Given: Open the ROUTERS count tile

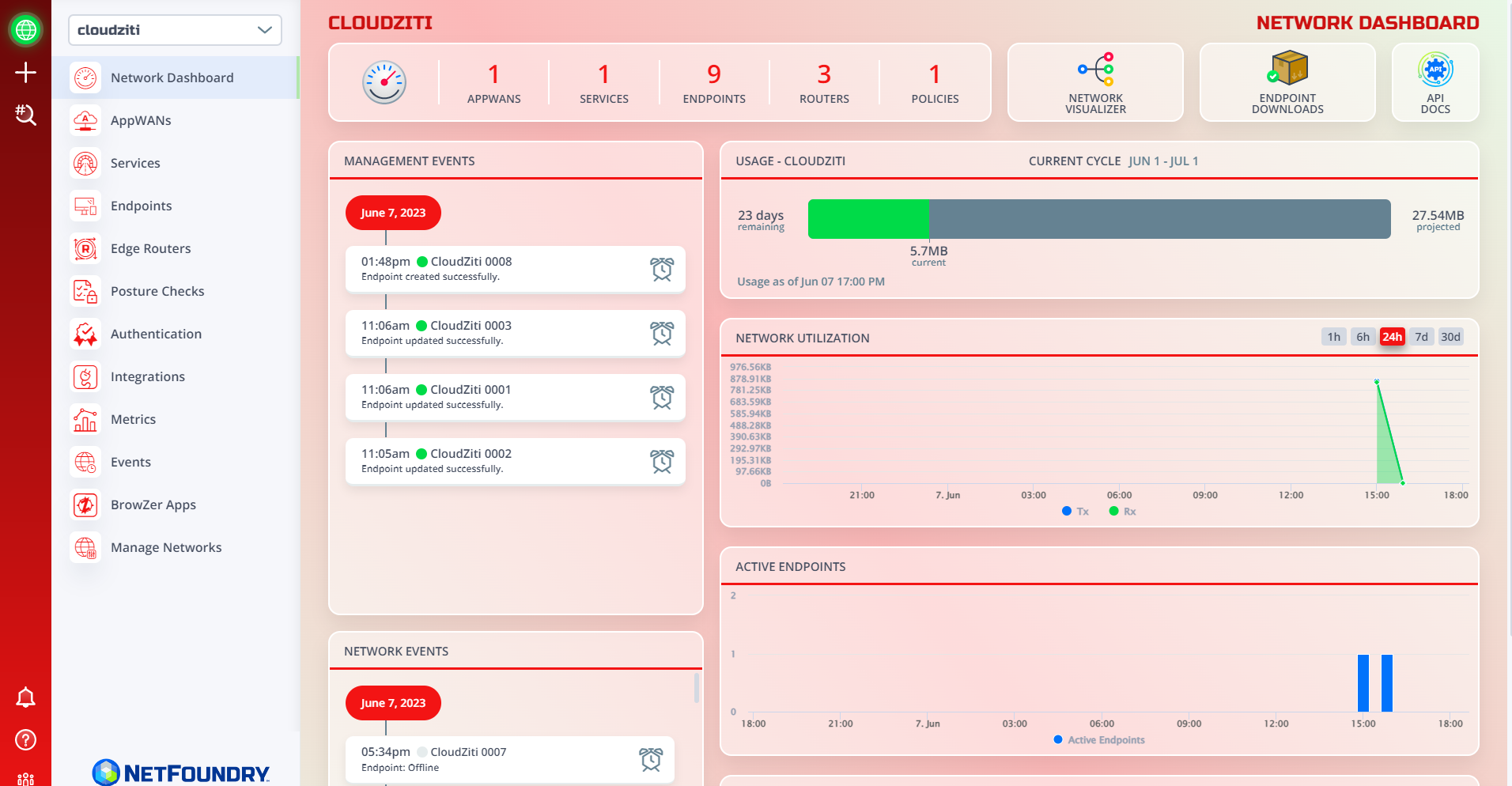Looking at the screenshot, I should [x=824, y=82].
